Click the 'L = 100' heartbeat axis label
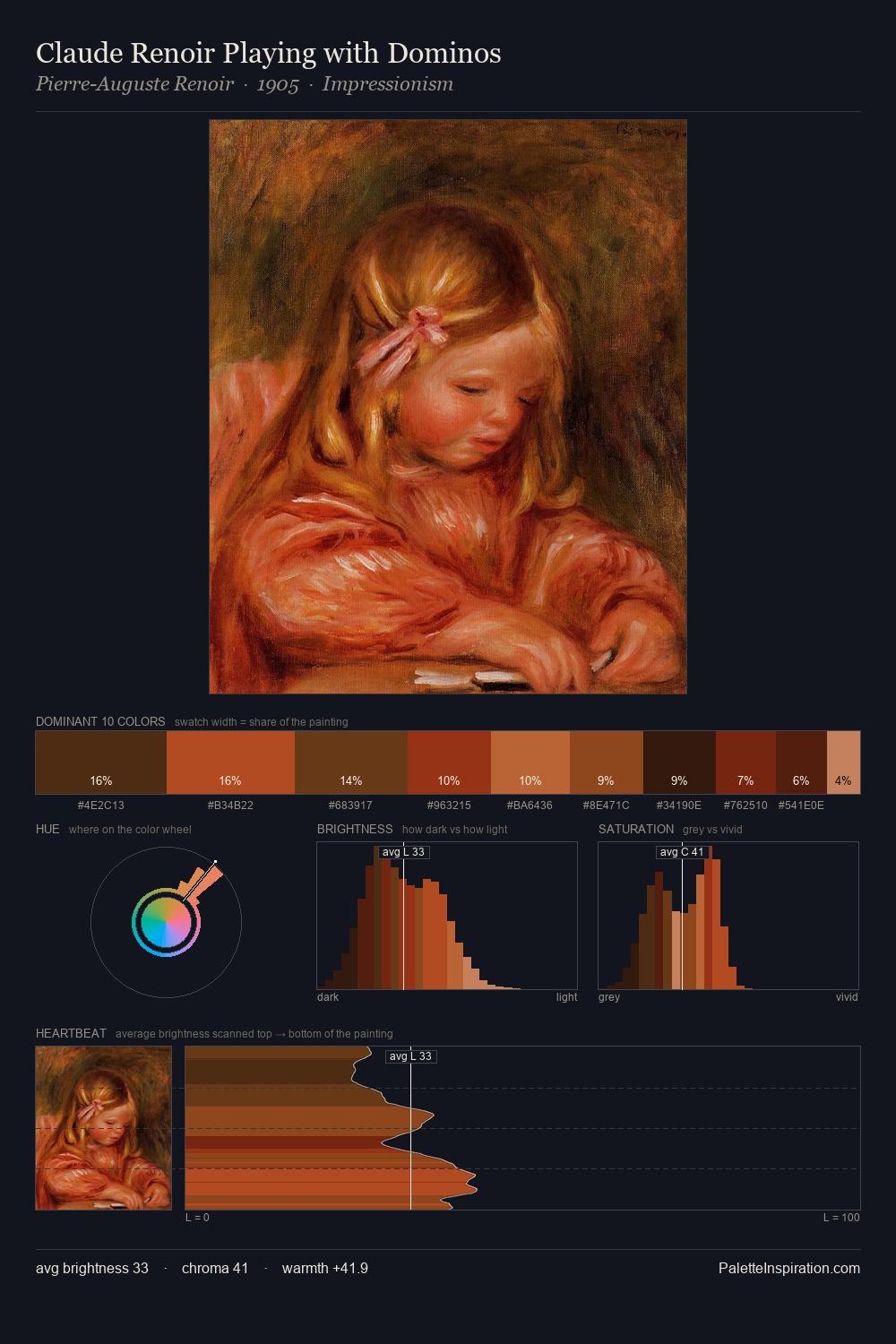The image size is (896, 1344). tap(841, 1218)
